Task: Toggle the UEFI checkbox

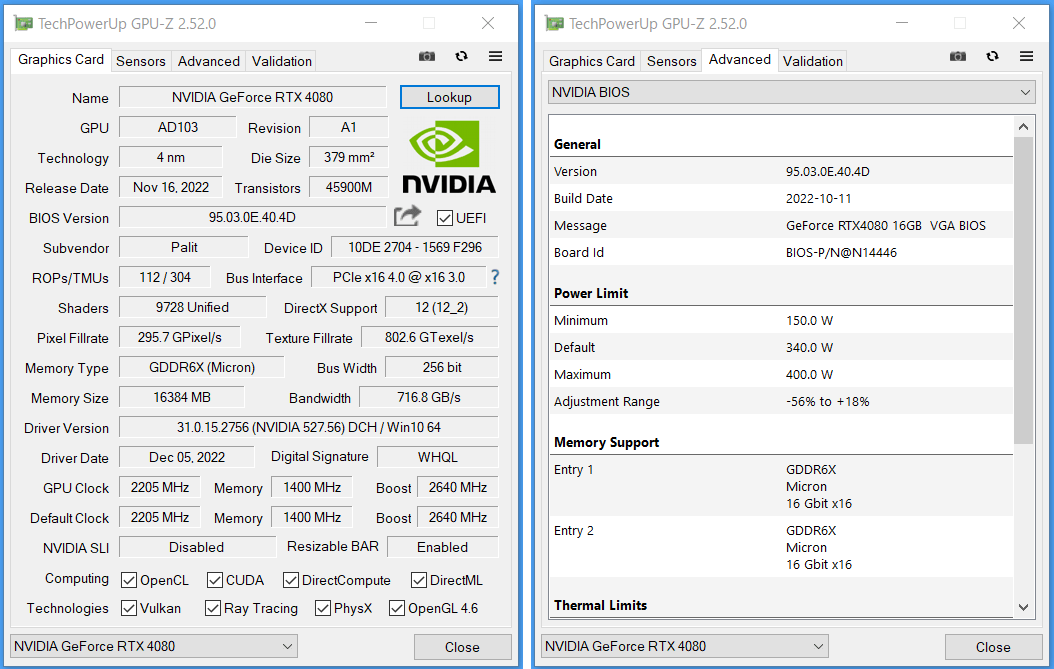Action: pos(444,218)
